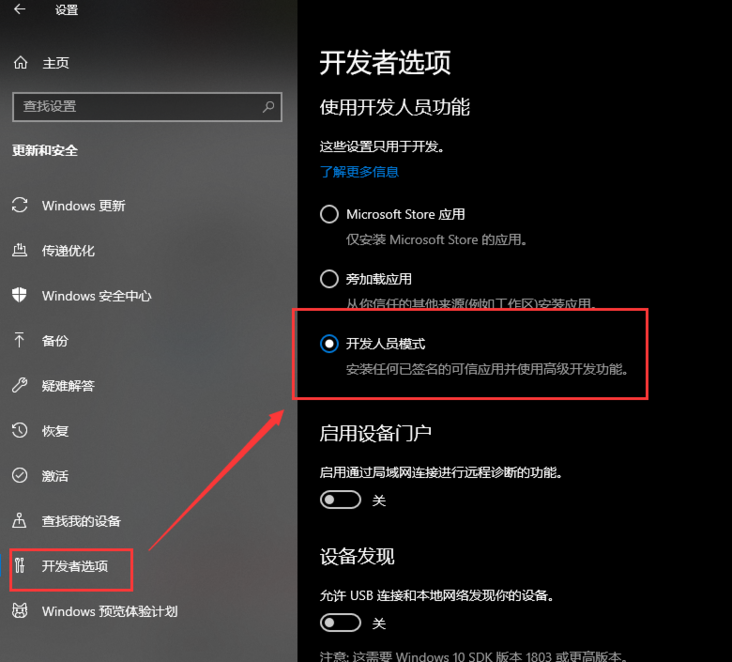Viewport: 732px width, 662px height.
Task: Click the 激活 checkmark circle icon
Action: pyautogui.click(x=20, y=475)
